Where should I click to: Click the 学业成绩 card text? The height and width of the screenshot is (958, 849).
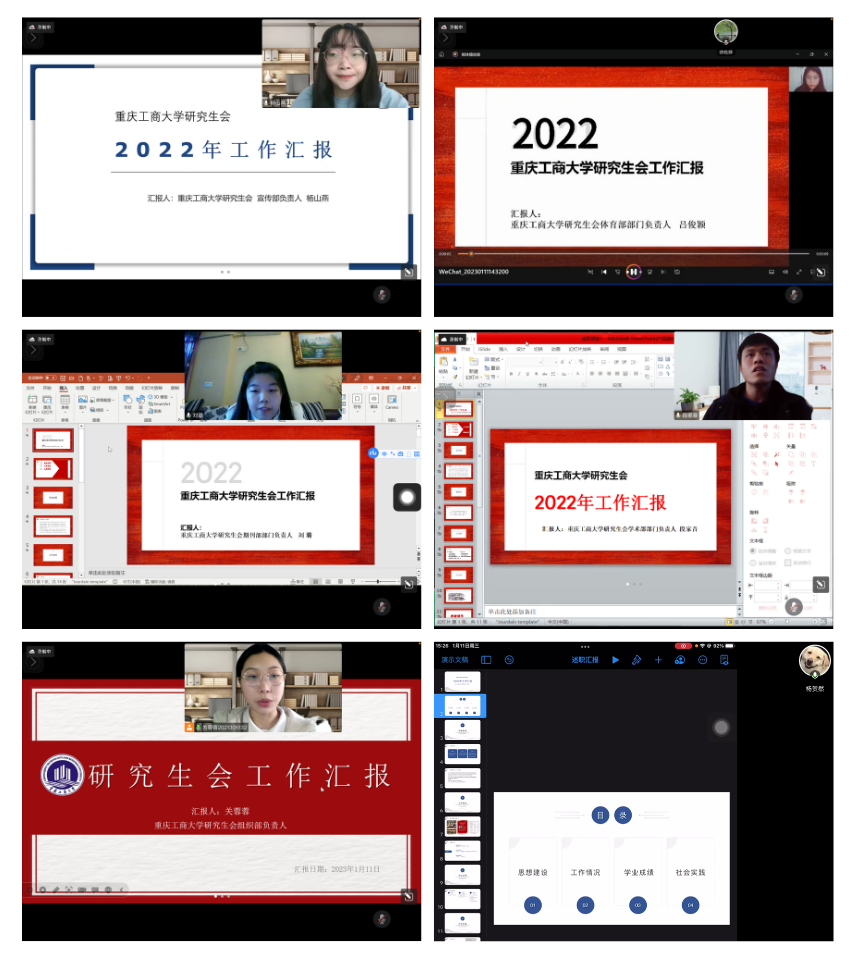pos(638,872)
